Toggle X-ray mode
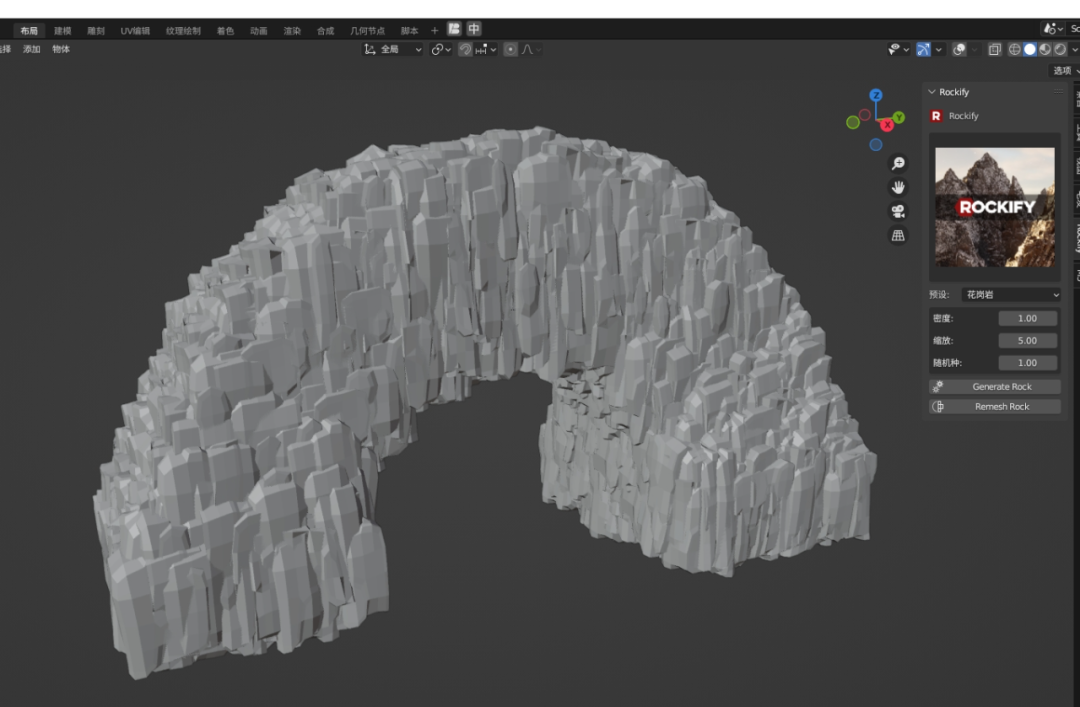1080x707 pixels. 995,49
